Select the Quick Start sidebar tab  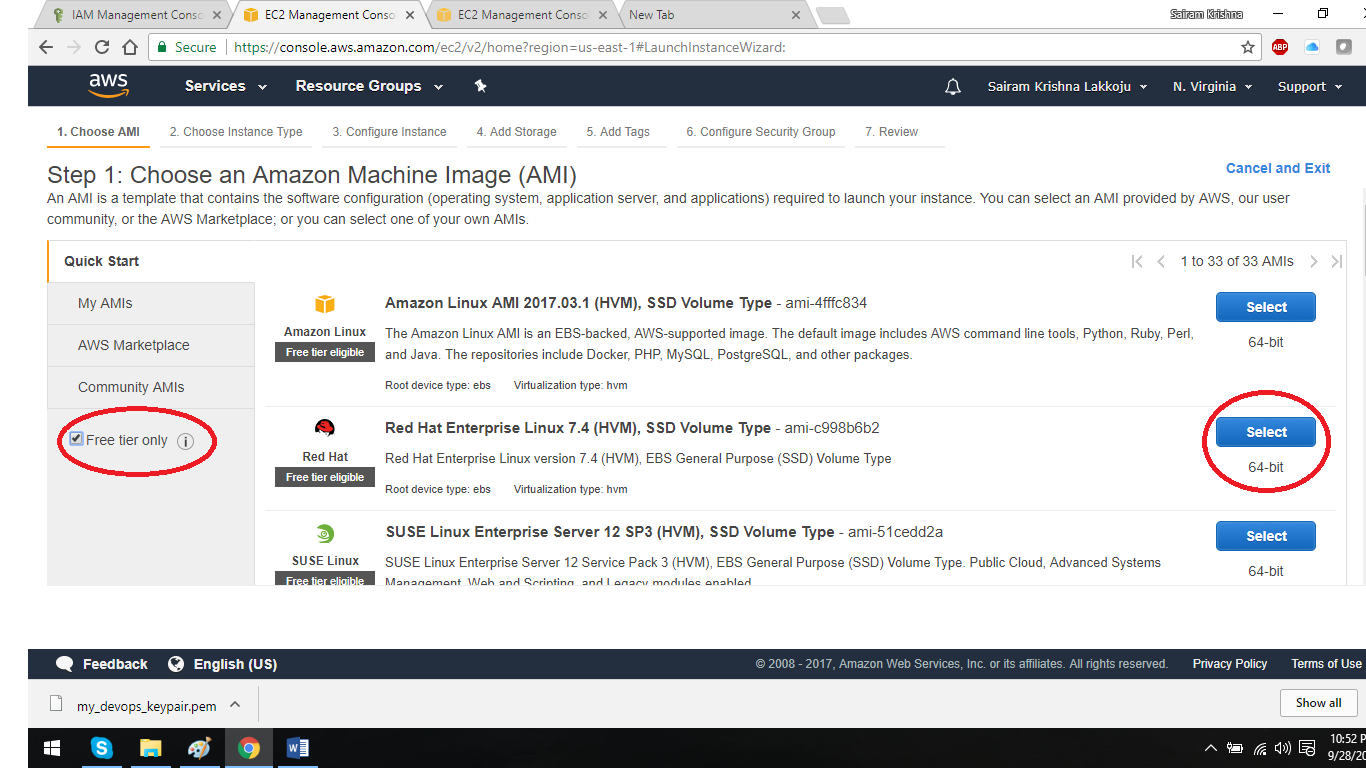(x=150, y=261)
